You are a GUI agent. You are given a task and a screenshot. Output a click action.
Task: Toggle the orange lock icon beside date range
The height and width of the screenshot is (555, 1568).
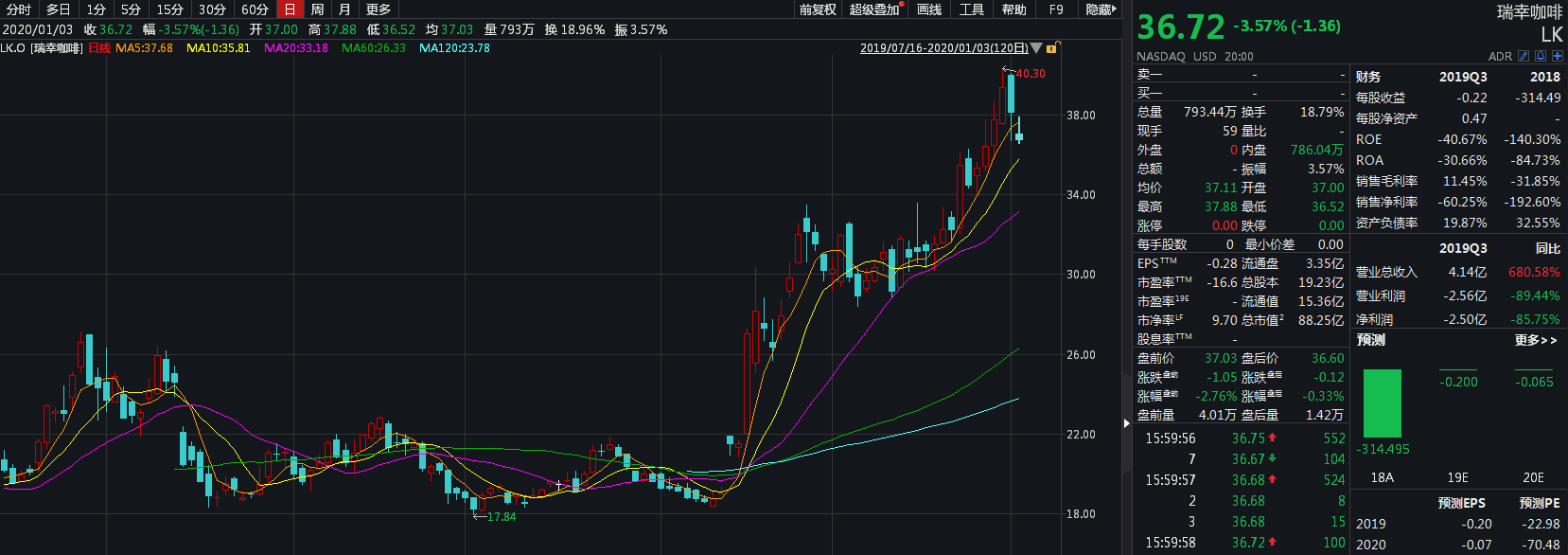pos(1052,48)
